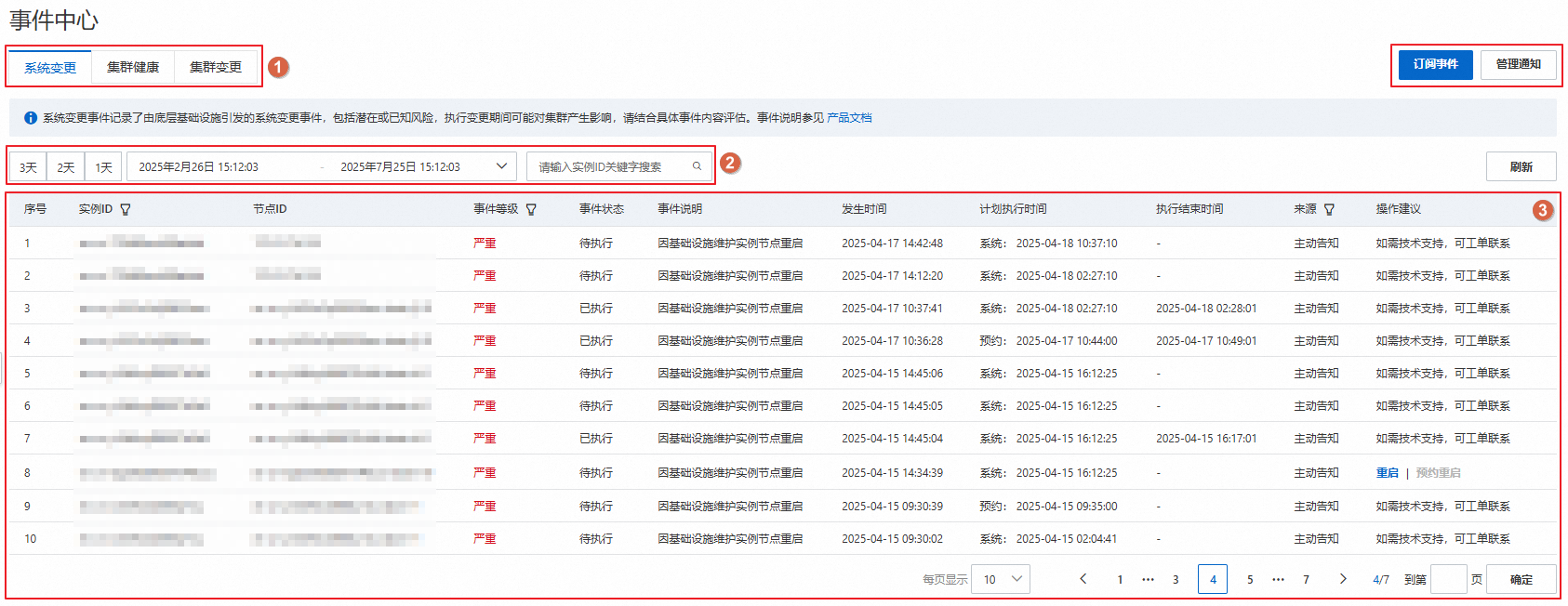Image resolution: width=1568 pixels, height=606 pixels.
Task: Click 待执行 status in row 10
Action: pos(596,539)
